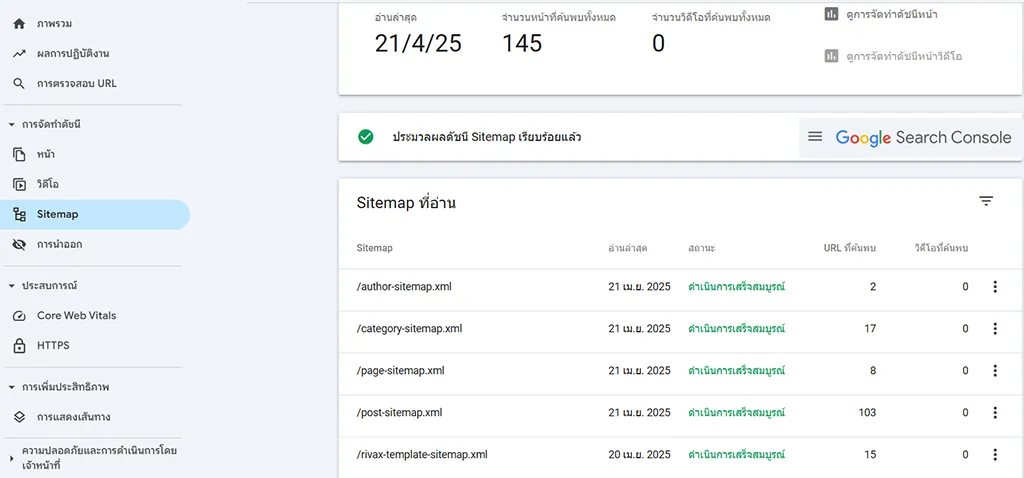
Task: Go to Core Web Vitals report
Action: [76, 316]
